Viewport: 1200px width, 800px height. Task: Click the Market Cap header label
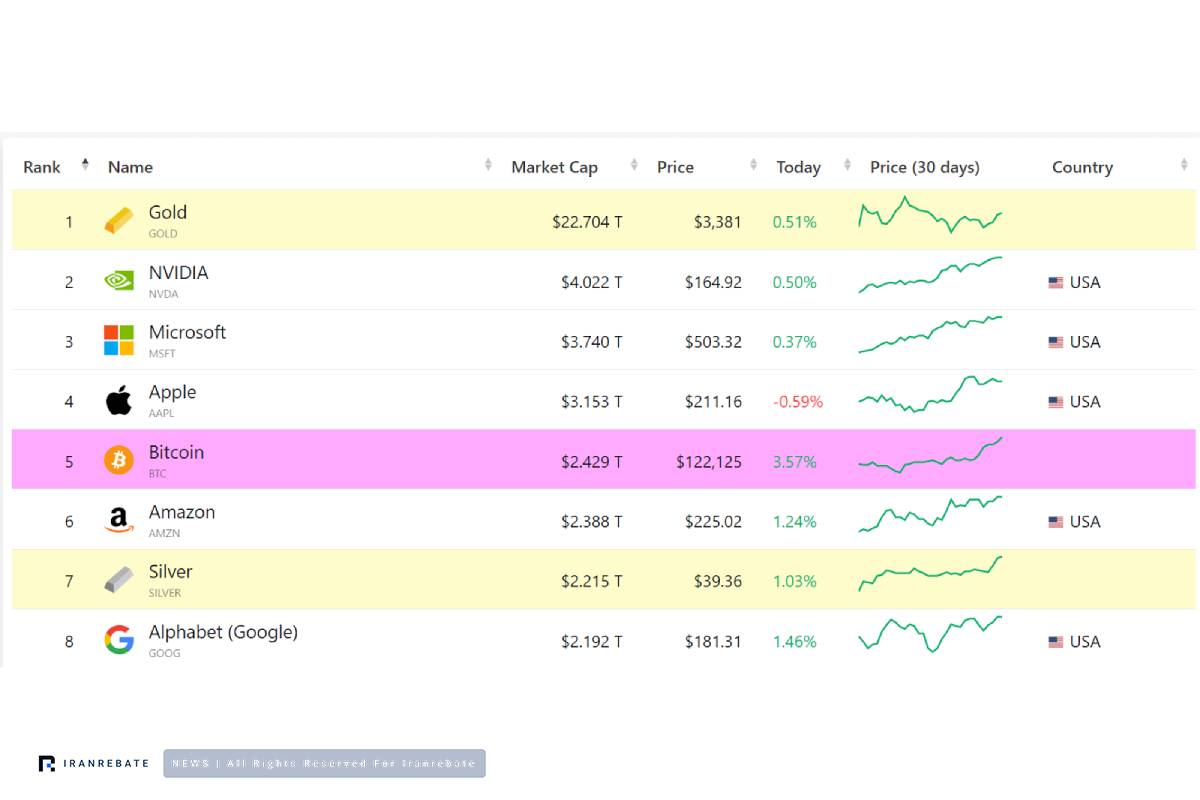554,167
